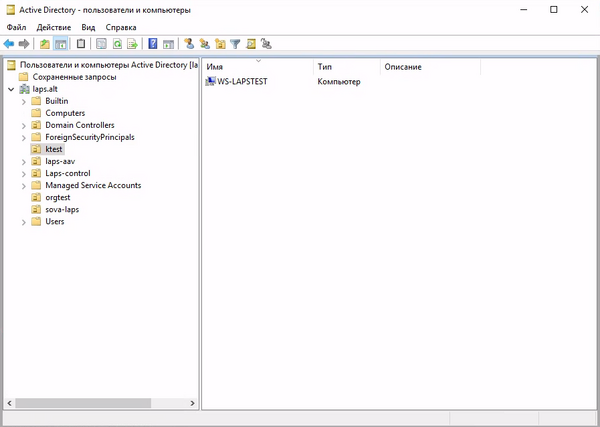Click the Computers container folder icon
The height and width of the screenshot is (427, 600).
click(x=36, y=113)
